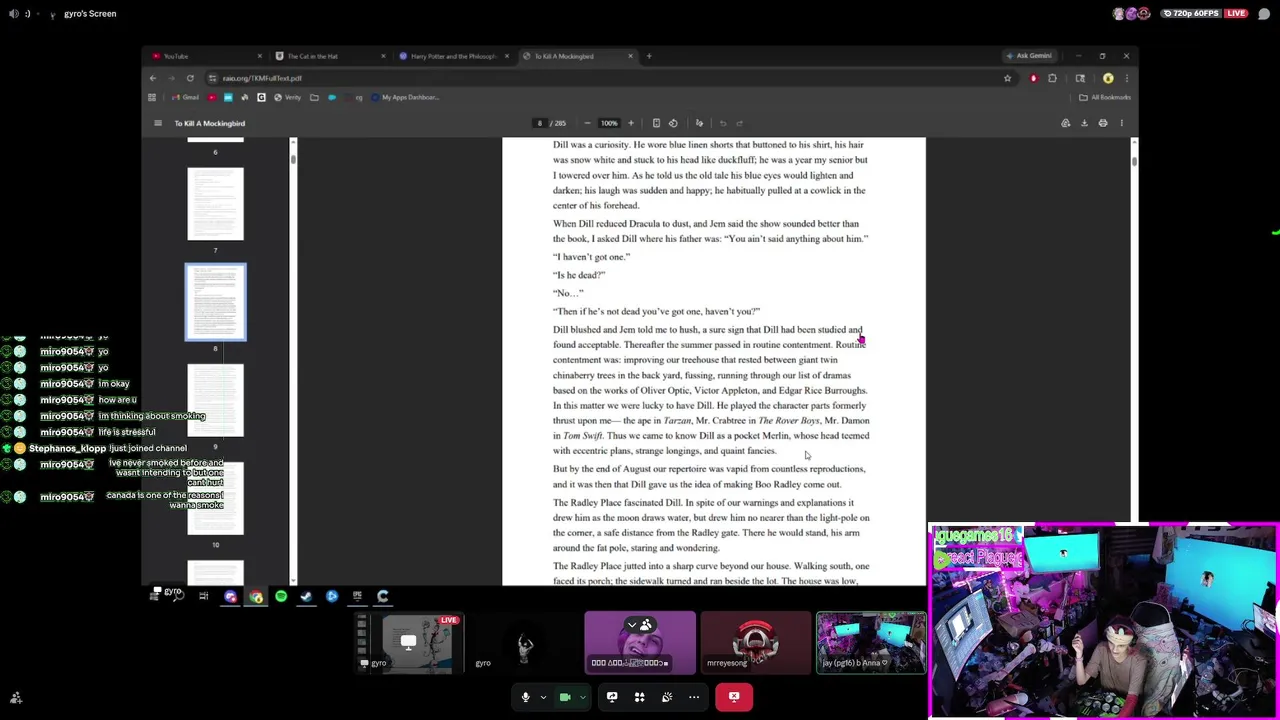Open Chrome in the streamed taskbar

(256, 597)
